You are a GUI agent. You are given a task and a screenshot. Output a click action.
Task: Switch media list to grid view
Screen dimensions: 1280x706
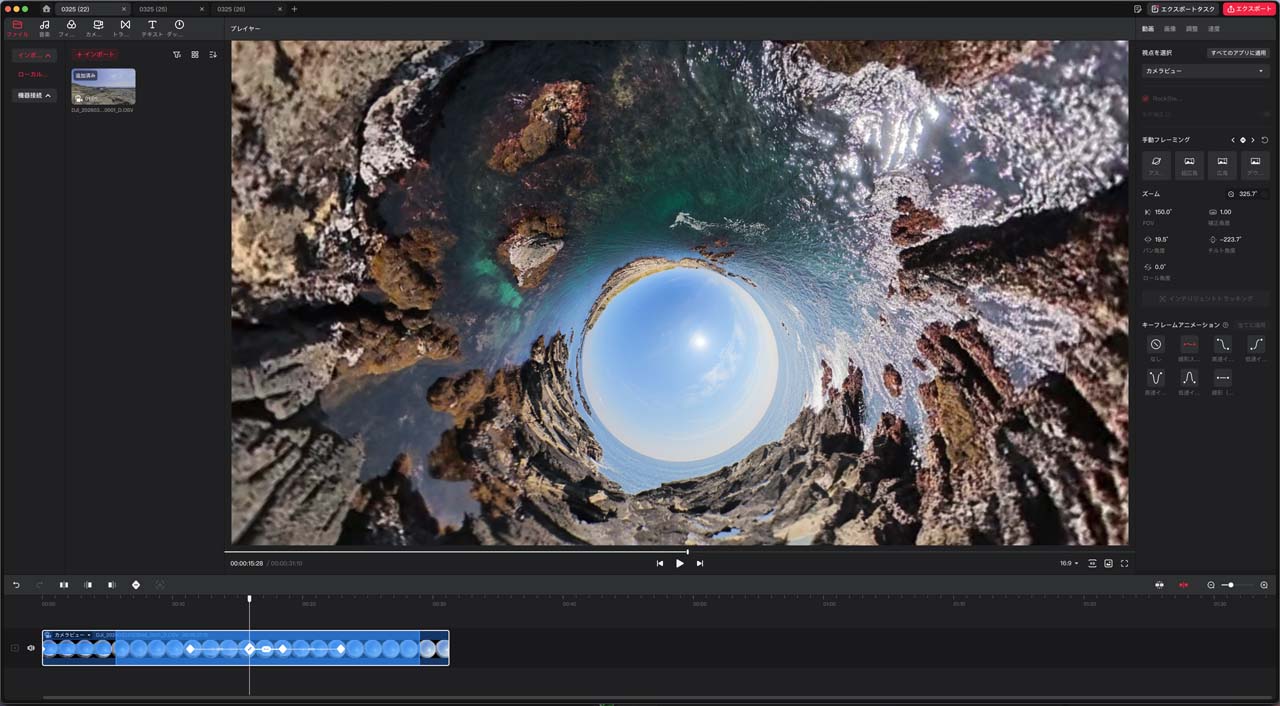coord(195,54)
